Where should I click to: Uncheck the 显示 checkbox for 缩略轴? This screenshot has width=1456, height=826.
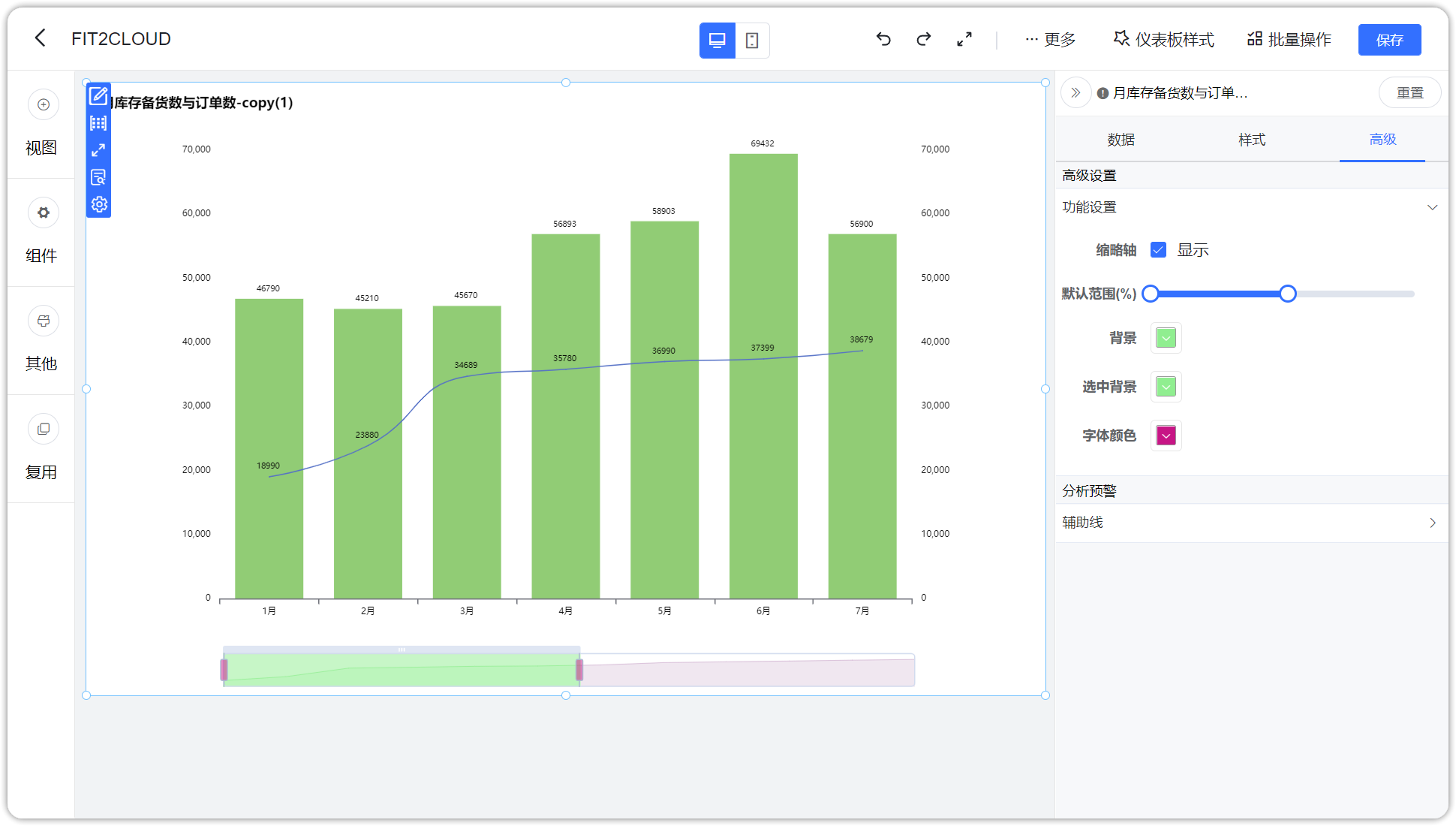[1159, 249]
